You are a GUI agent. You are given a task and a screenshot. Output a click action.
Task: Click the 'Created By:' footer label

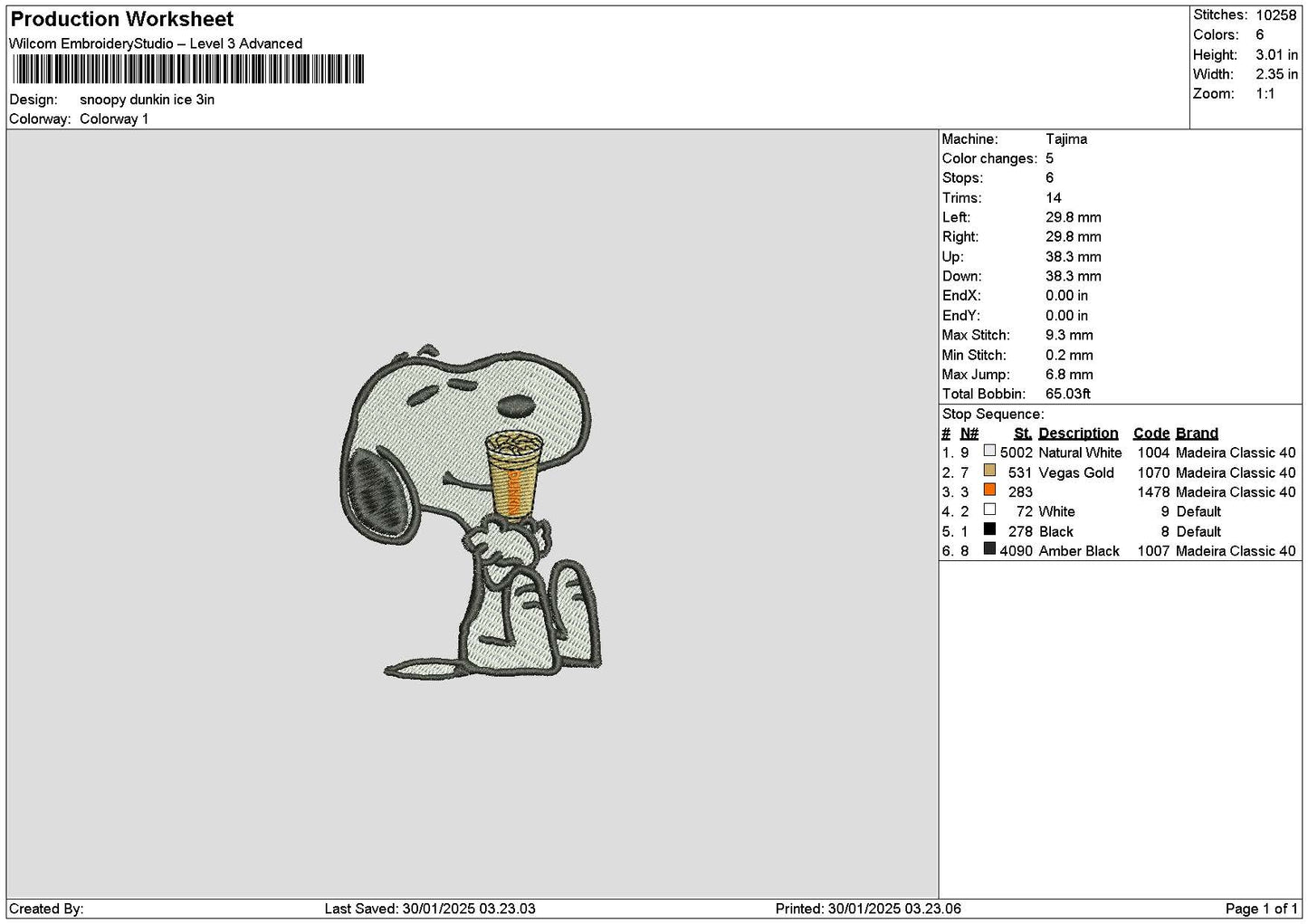(46, 909)
